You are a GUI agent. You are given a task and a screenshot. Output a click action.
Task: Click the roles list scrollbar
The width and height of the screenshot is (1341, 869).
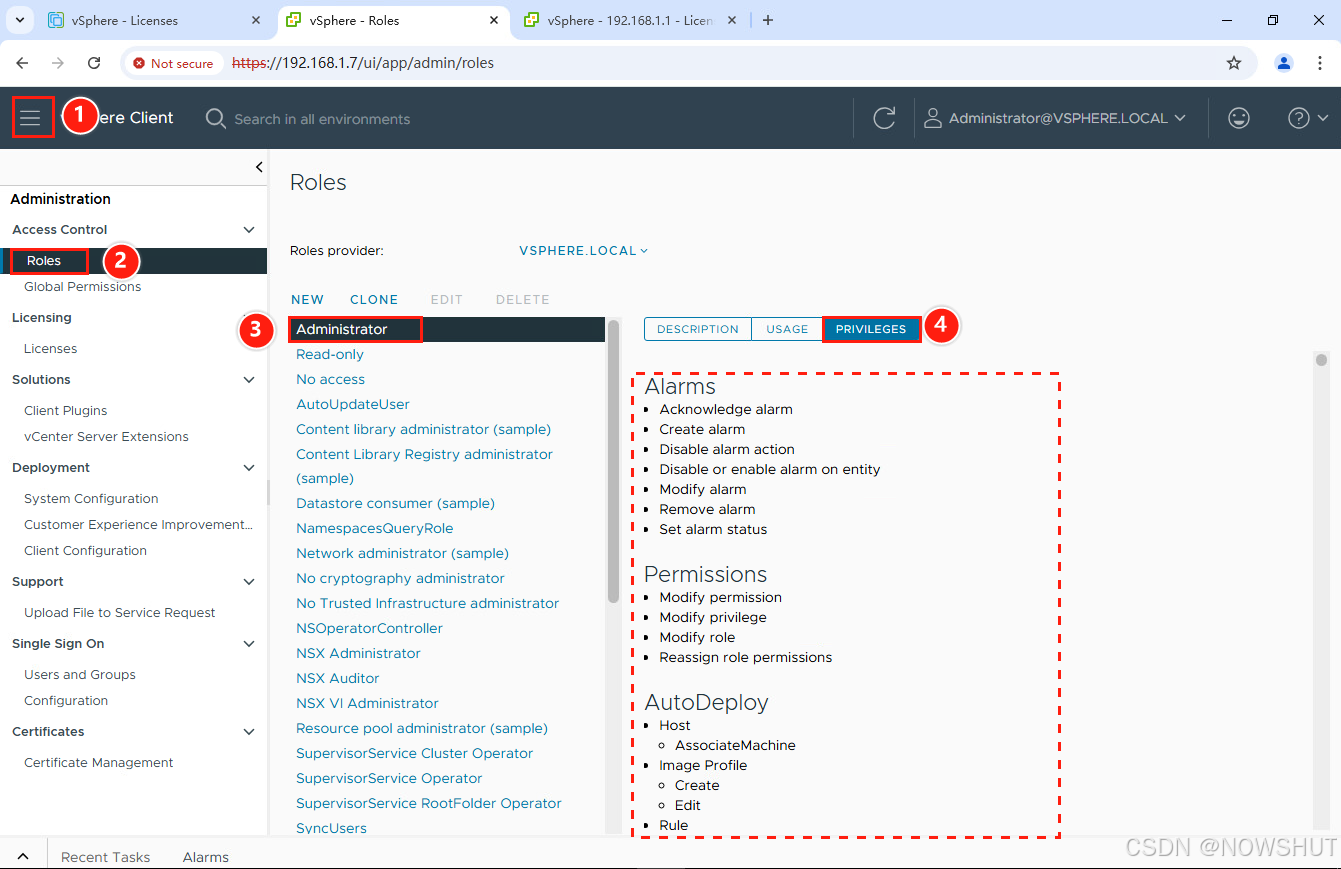click(613, 461)
